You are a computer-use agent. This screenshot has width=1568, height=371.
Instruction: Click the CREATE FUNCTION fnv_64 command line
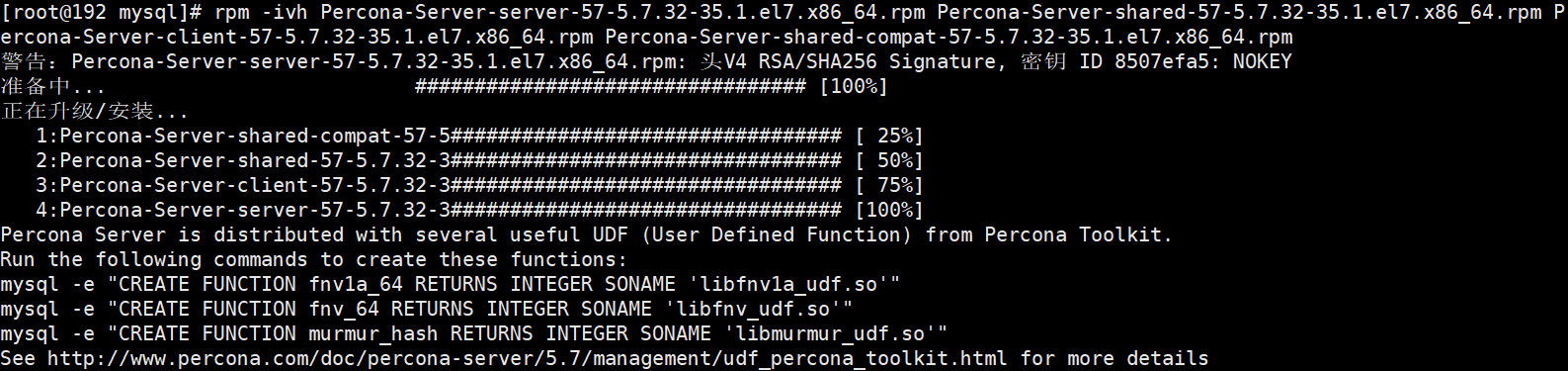point(427,309)
